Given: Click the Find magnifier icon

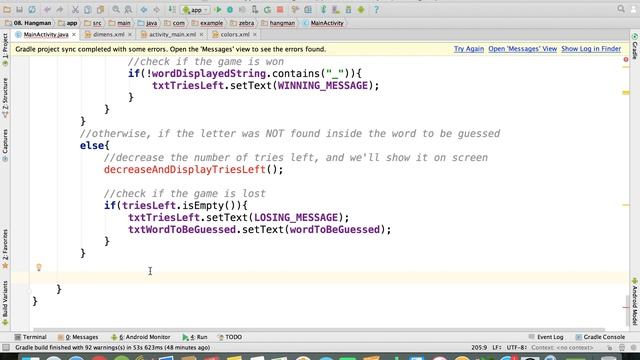Looking at the screenshot, I should pos(116,9).
